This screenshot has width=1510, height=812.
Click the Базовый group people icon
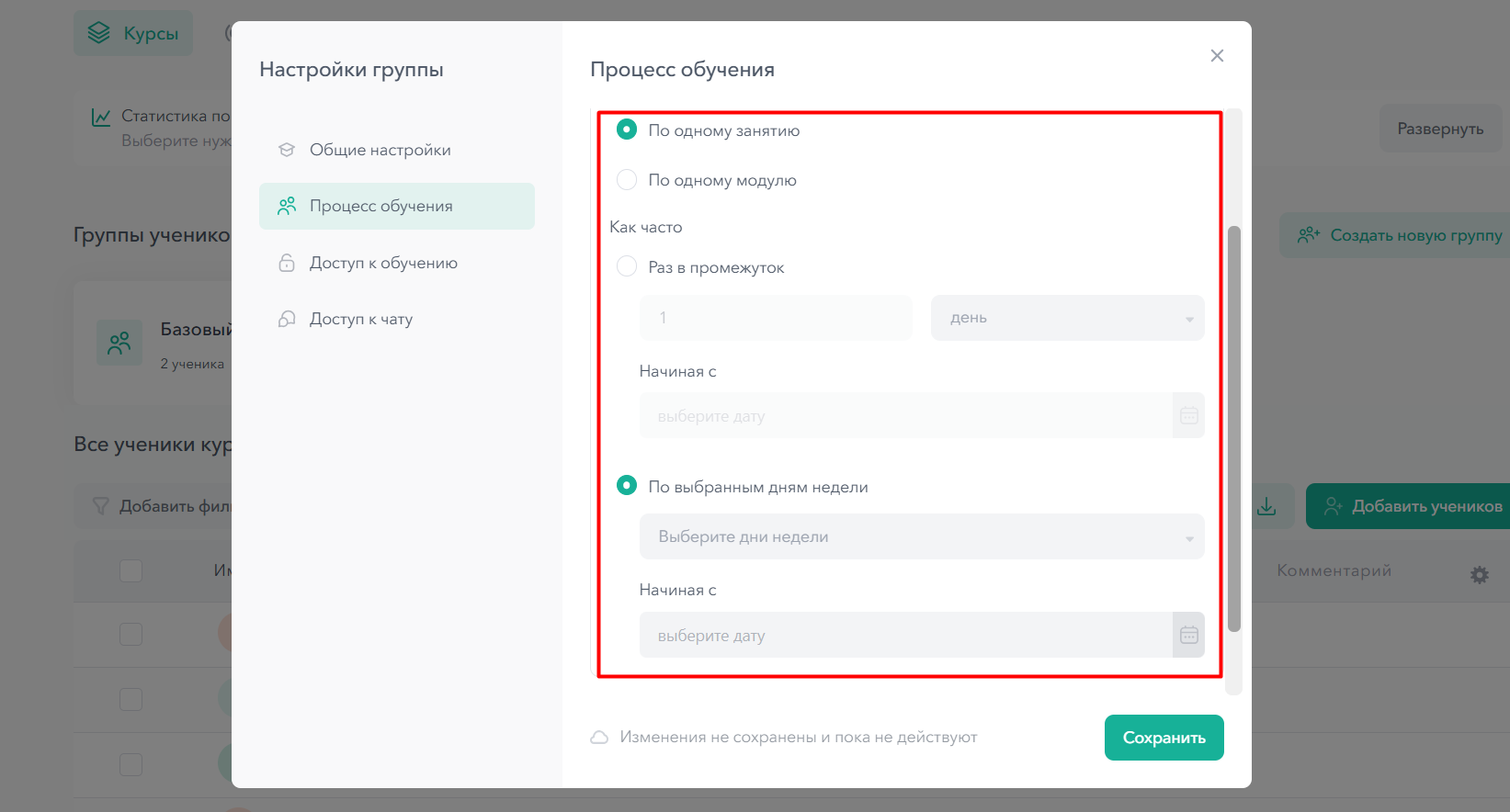click(119, 343)
